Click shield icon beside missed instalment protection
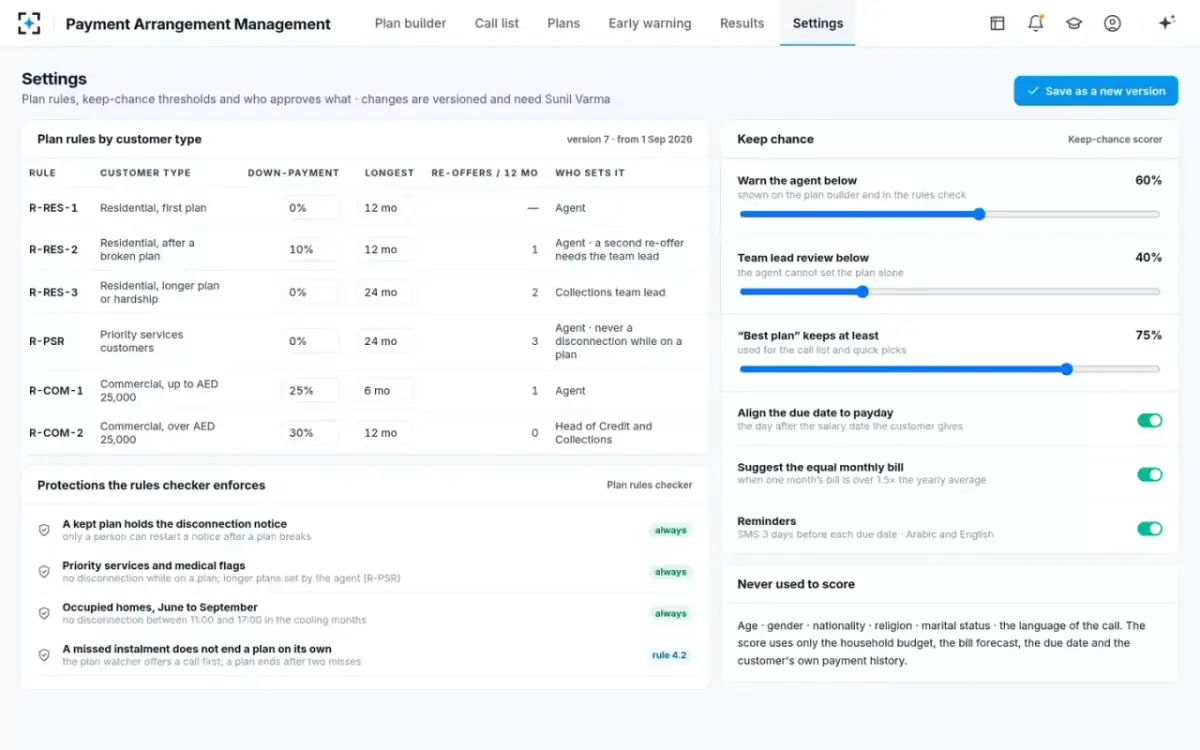 coord(44,655)
